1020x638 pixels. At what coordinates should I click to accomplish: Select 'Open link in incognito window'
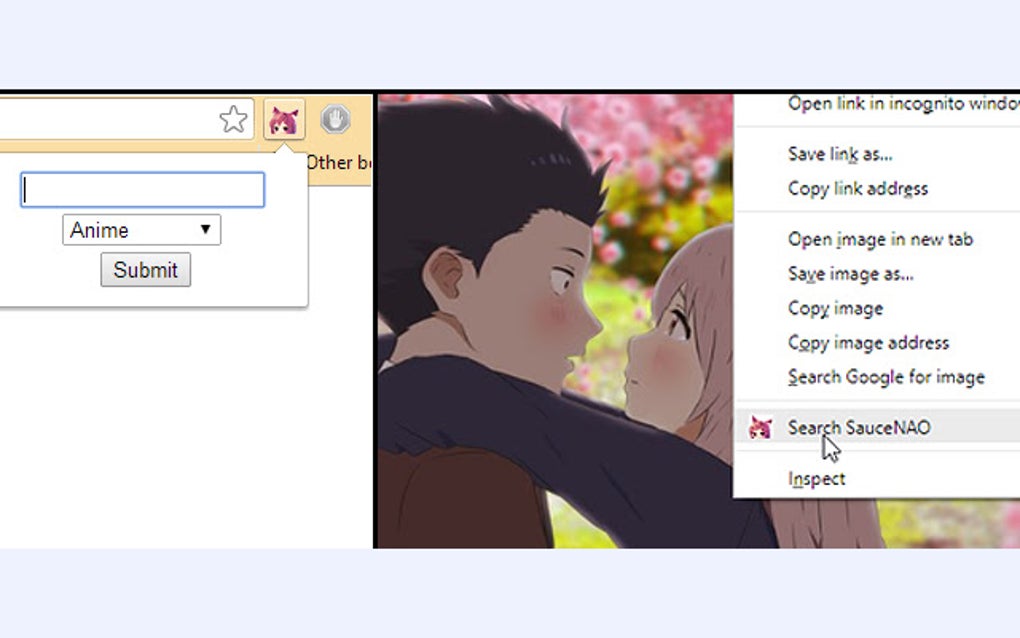pos(900,103)
